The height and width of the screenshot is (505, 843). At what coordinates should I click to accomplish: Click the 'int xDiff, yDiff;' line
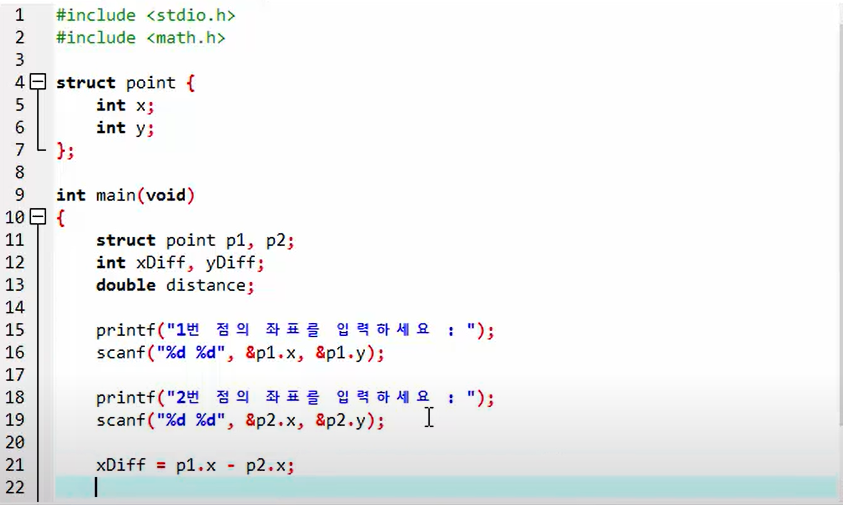pyautogui.click(x=180, y=262)
